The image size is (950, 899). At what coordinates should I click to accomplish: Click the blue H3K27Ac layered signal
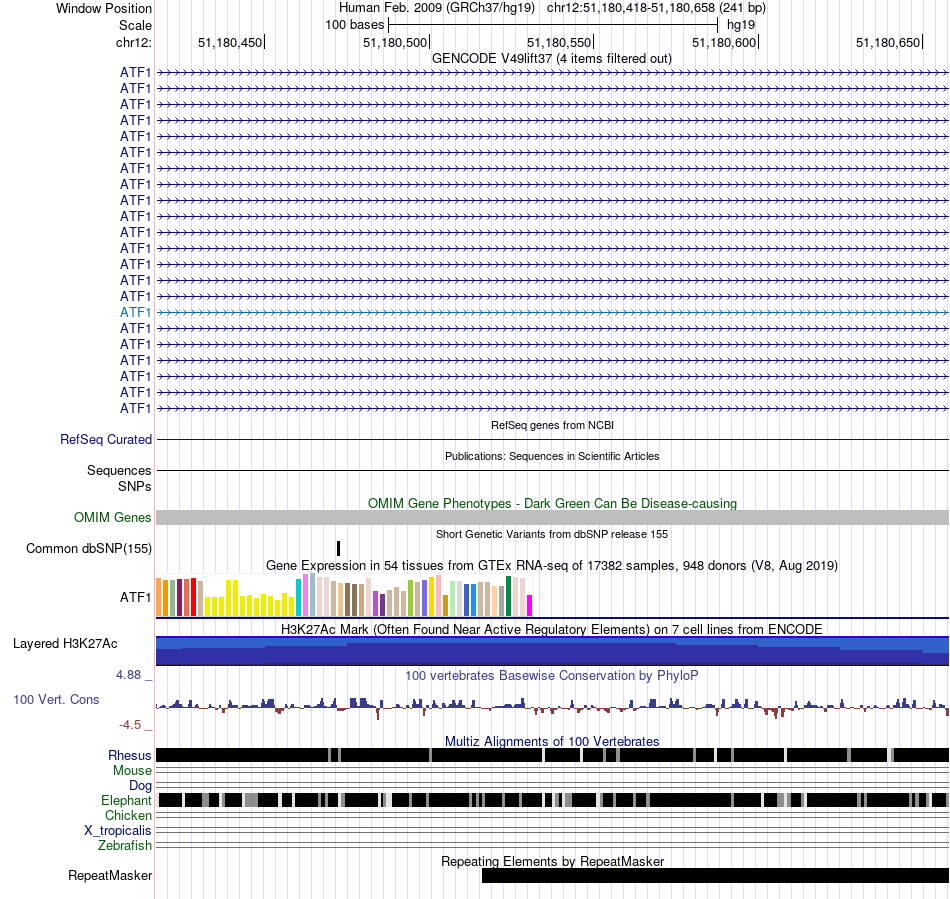tap(552, 651)
